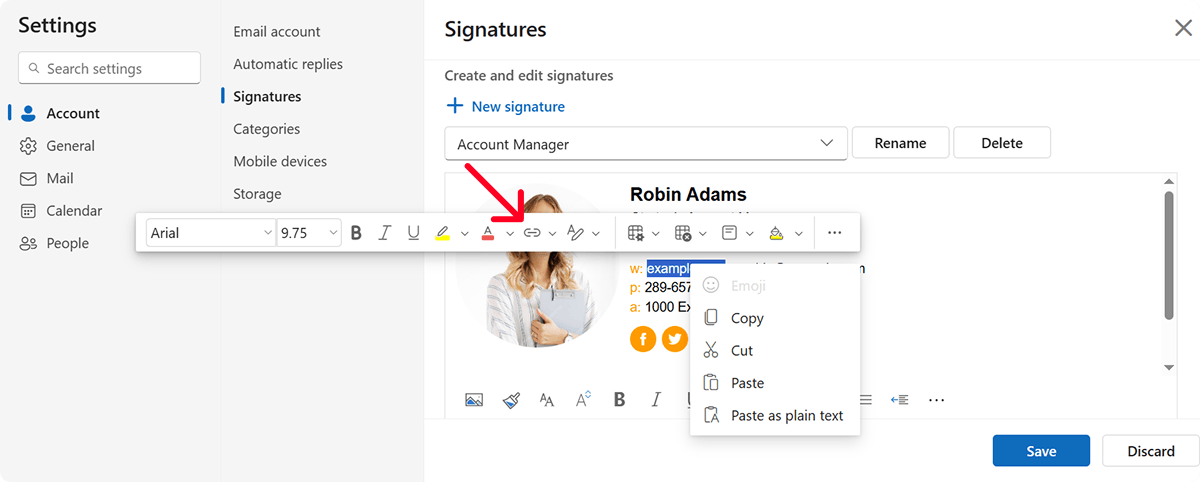Click the cell alignment icon
This screenshot has height=482, width=1200.
point(730,233)
